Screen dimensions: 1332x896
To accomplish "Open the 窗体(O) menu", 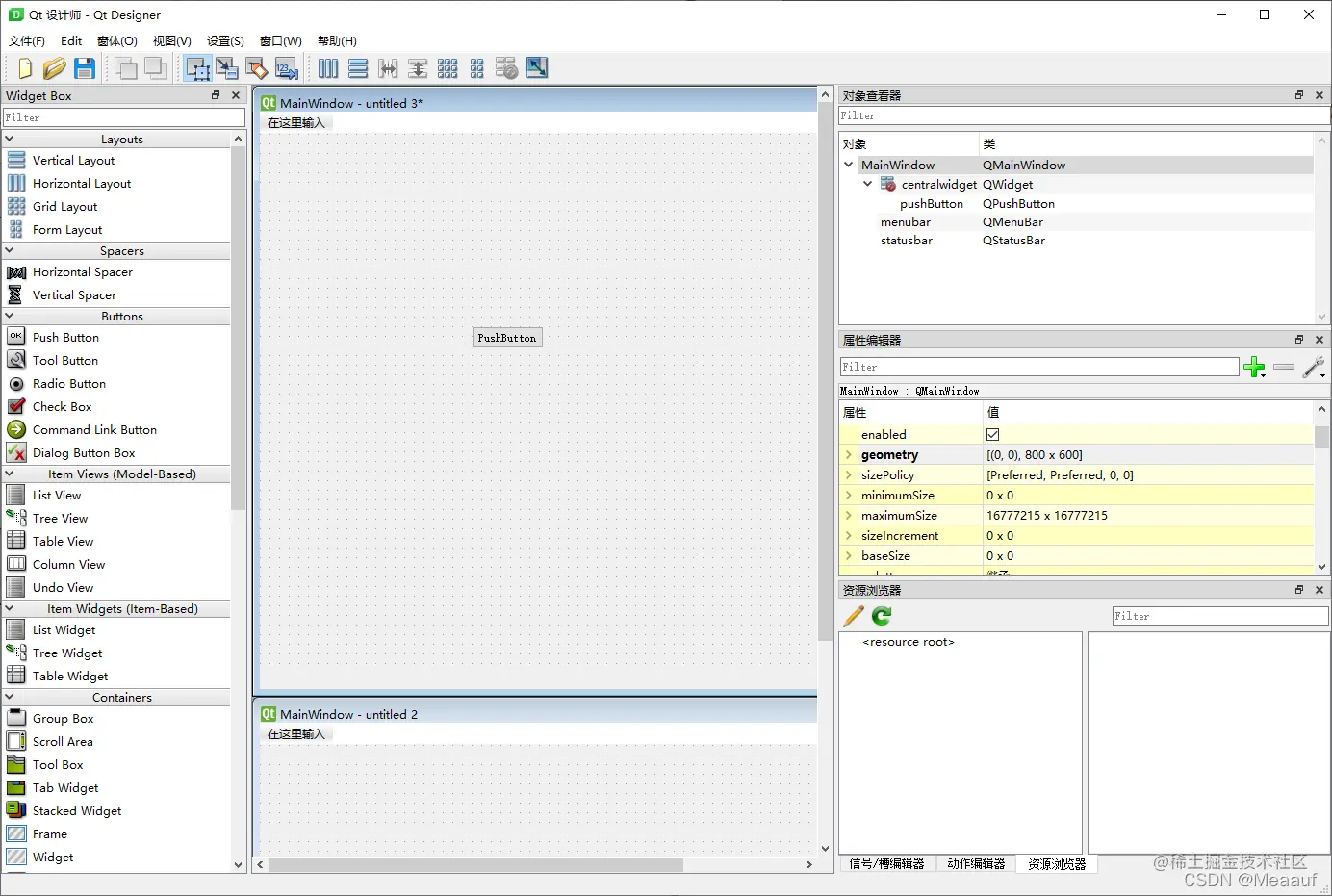I will pyautogui.click(x=117, y=41).
